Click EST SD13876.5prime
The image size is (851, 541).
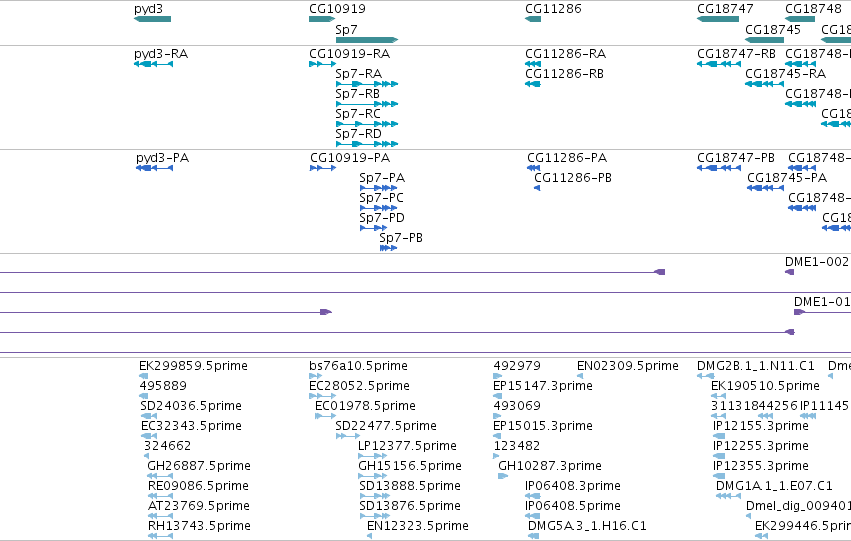[x=374, y=517]
